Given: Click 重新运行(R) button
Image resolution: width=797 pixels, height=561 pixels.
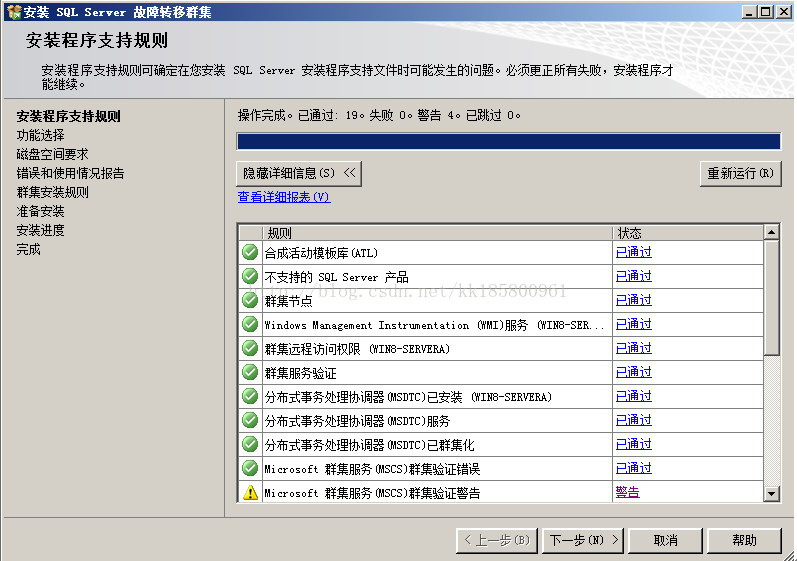Looking at the screenshot, I should click(740, 174).
